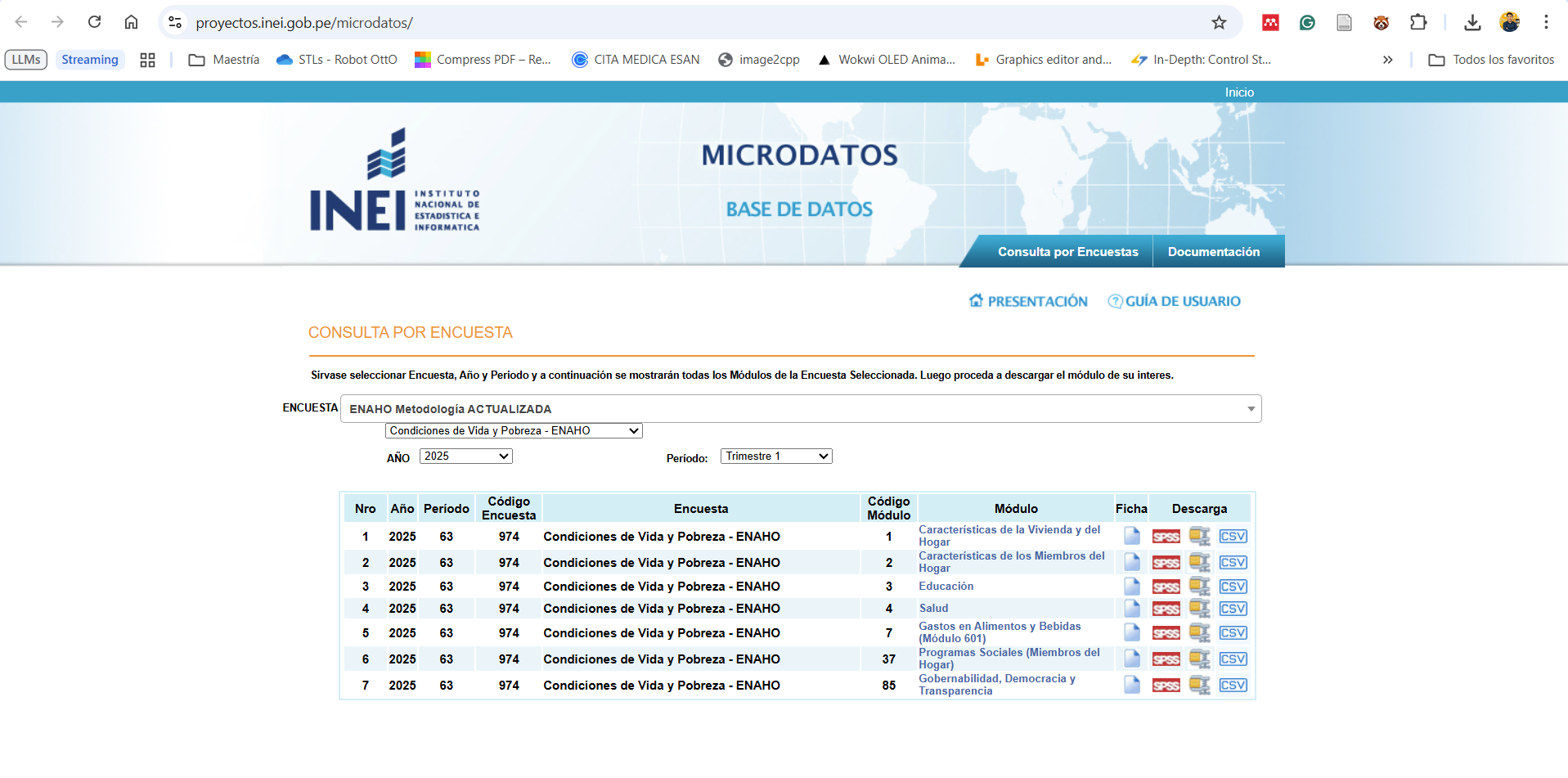Reload the page

tap(95, 22)
